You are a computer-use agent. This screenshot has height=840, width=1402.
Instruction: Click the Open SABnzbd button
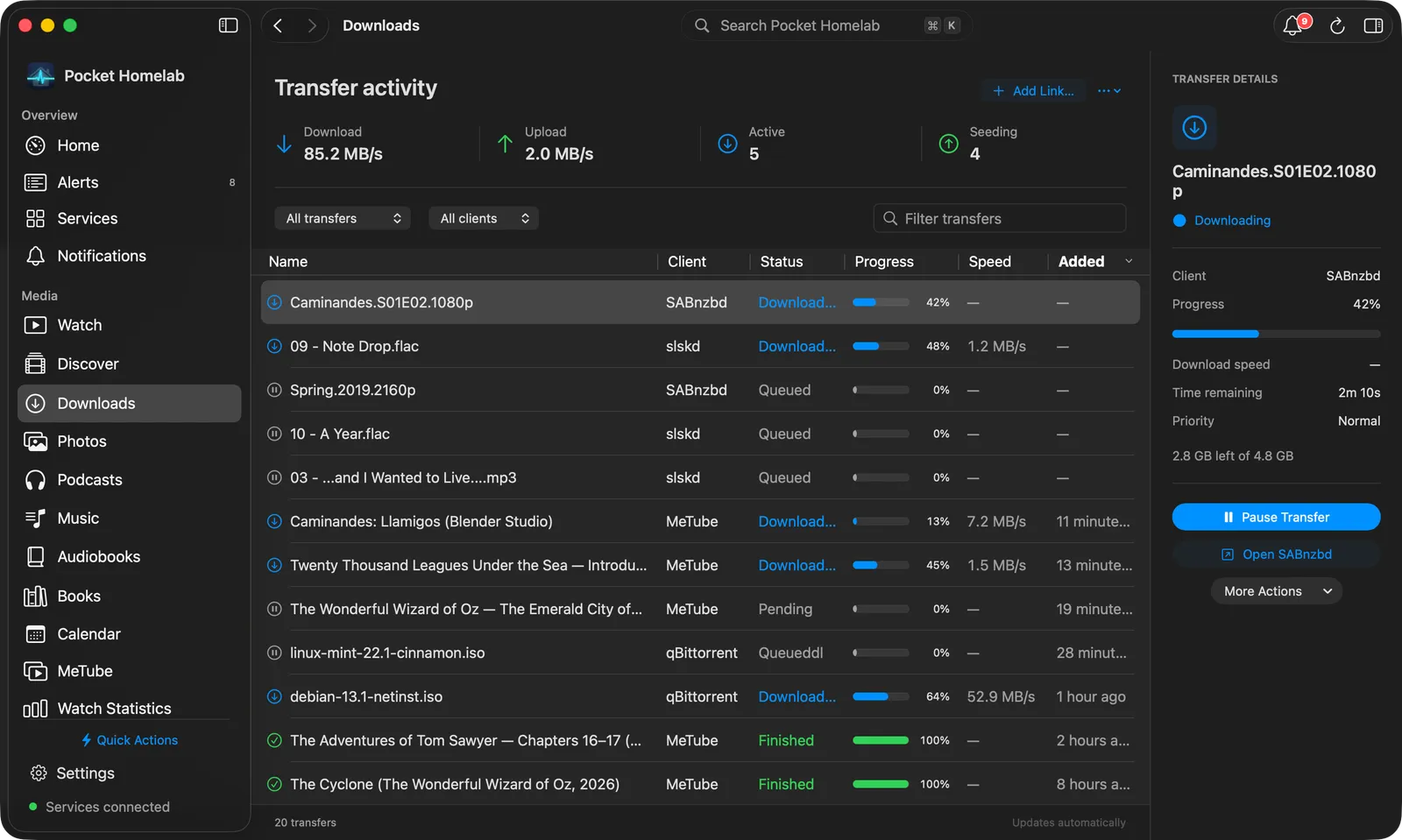pyautogui.click(x=1276, y=554)
